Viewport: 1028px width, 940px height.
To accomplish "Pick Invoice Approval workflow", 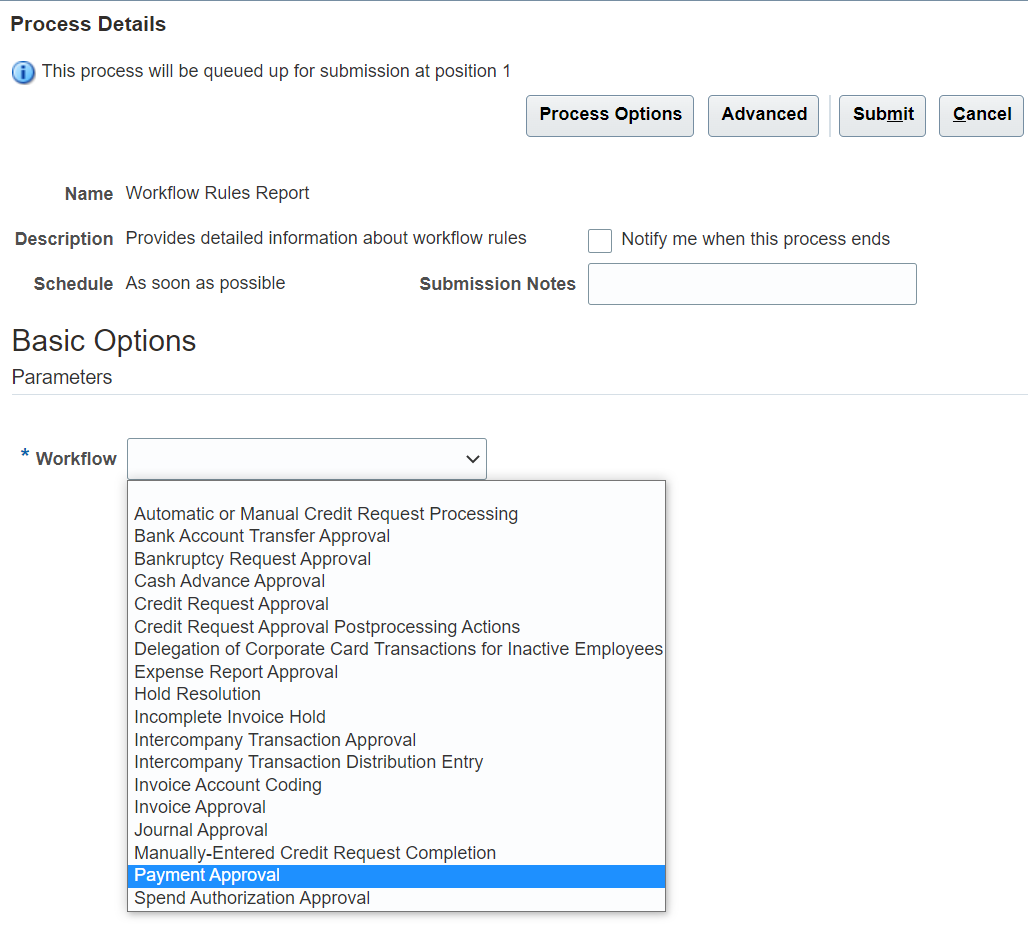I will [x=200, y=807].
